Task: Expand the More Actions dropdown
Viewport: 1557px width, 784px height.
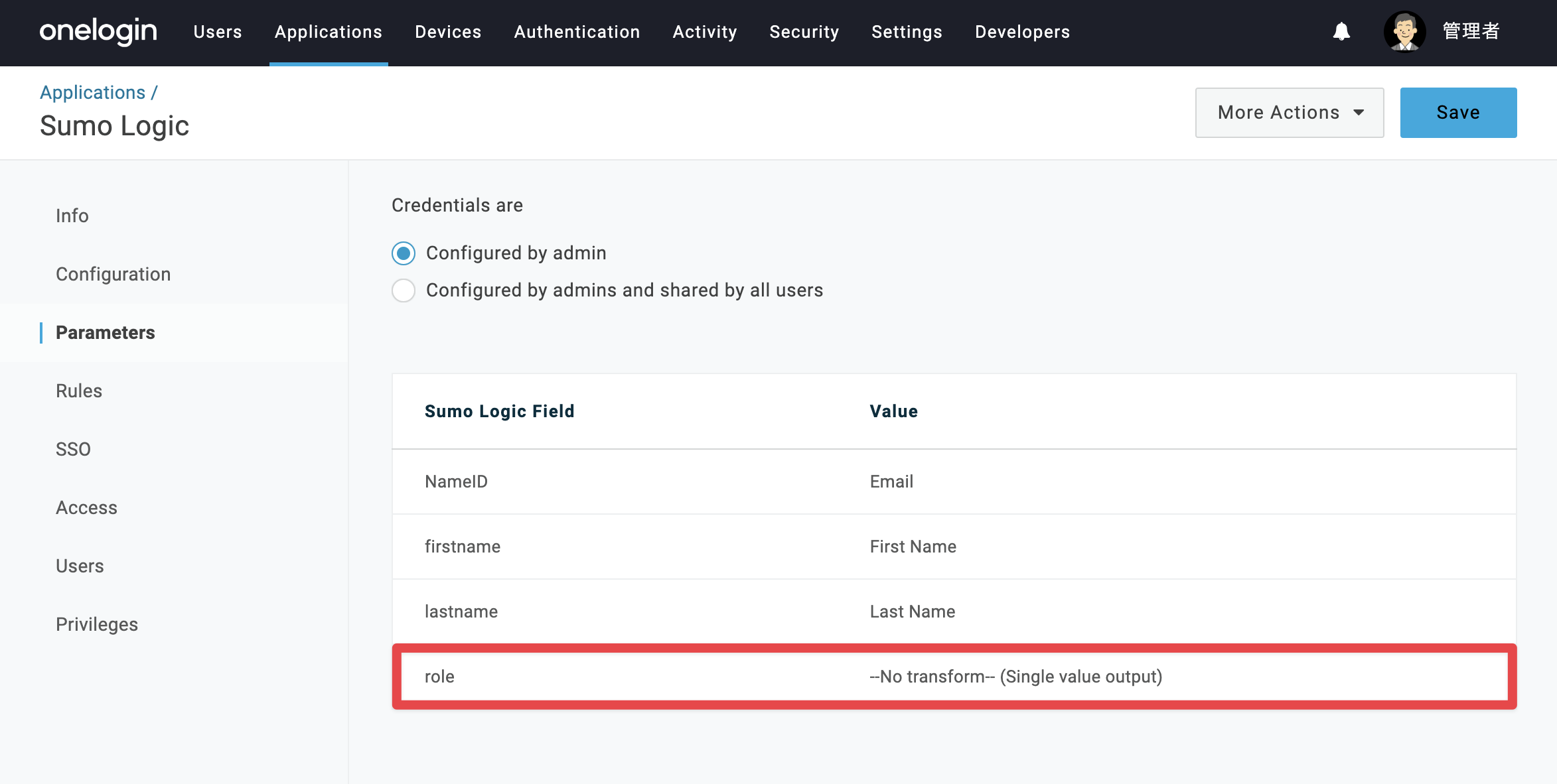Action: [x=1290, y=113]
